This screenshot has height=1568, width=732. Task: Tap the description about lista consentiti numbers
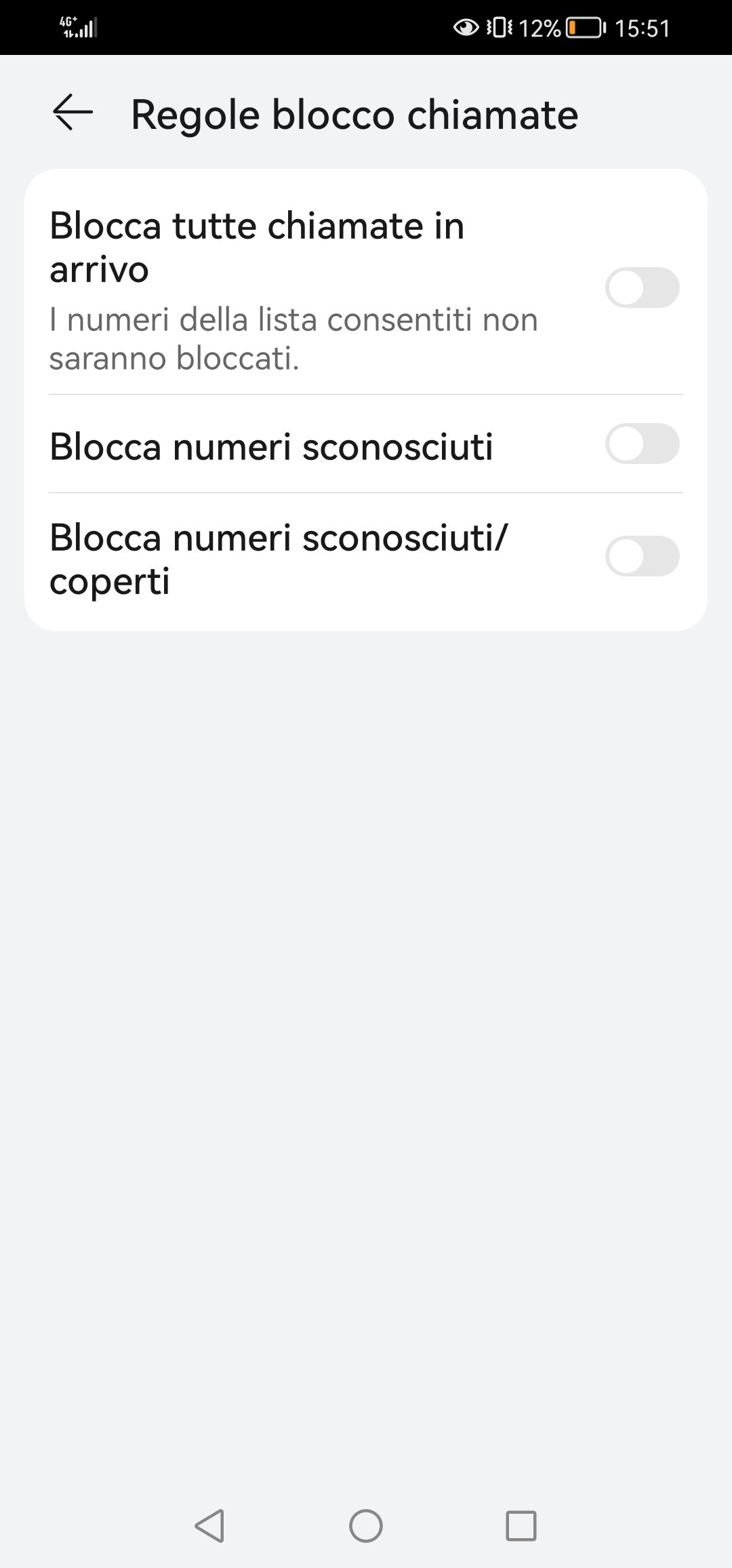click(x=293, y=338)
